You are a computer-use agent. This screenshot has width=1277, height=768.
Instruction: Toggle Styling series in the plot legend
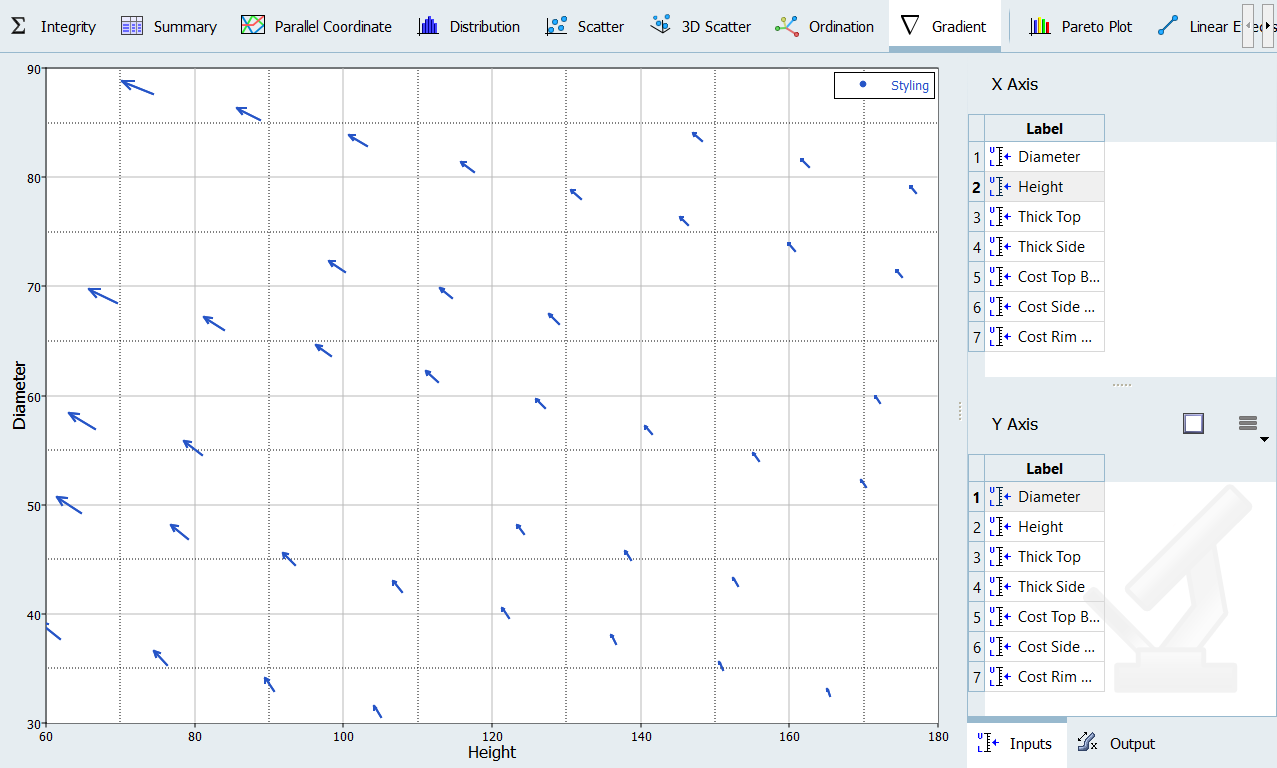[x=885, y=86]
